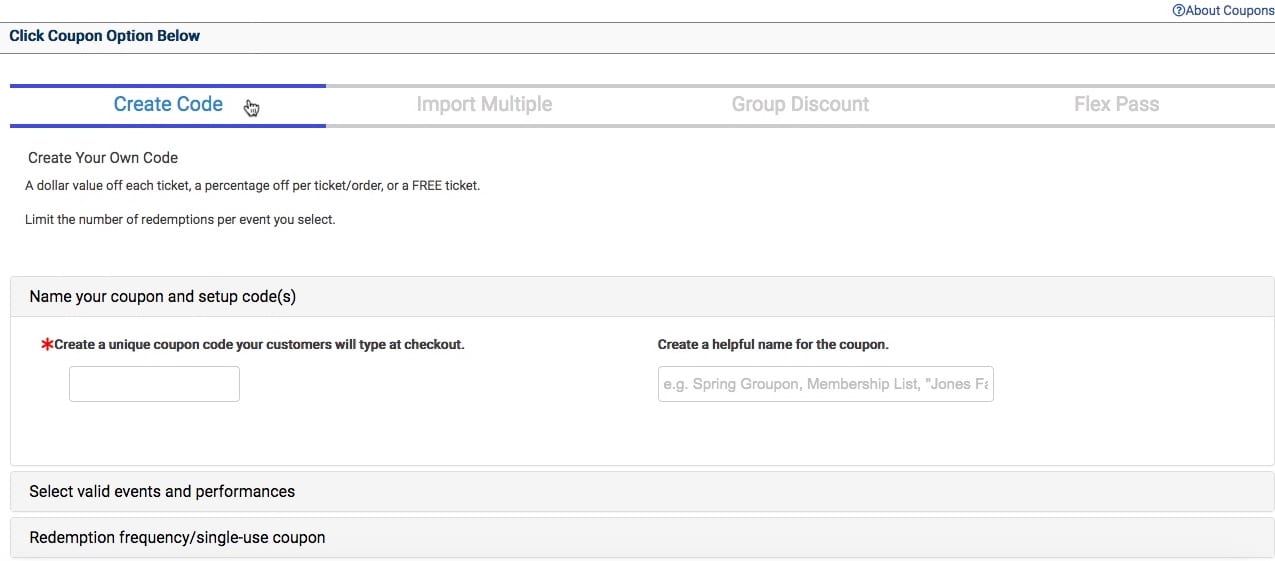Click the question mark help icon
Viewport: 1275px width, 561px height.
1178,11
